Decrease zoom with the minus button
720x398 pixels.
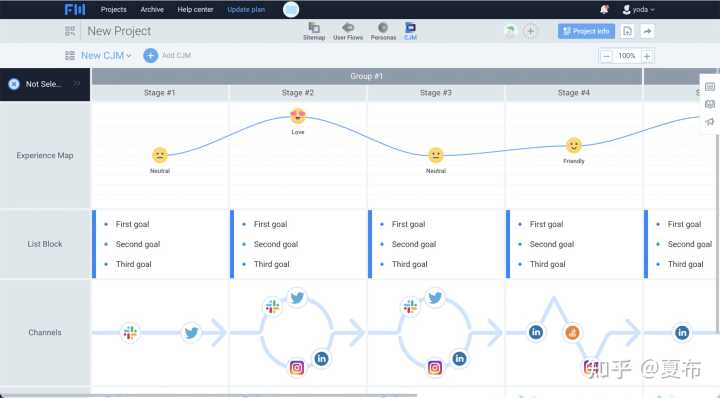pyautogui.click(x=606, y=56)
